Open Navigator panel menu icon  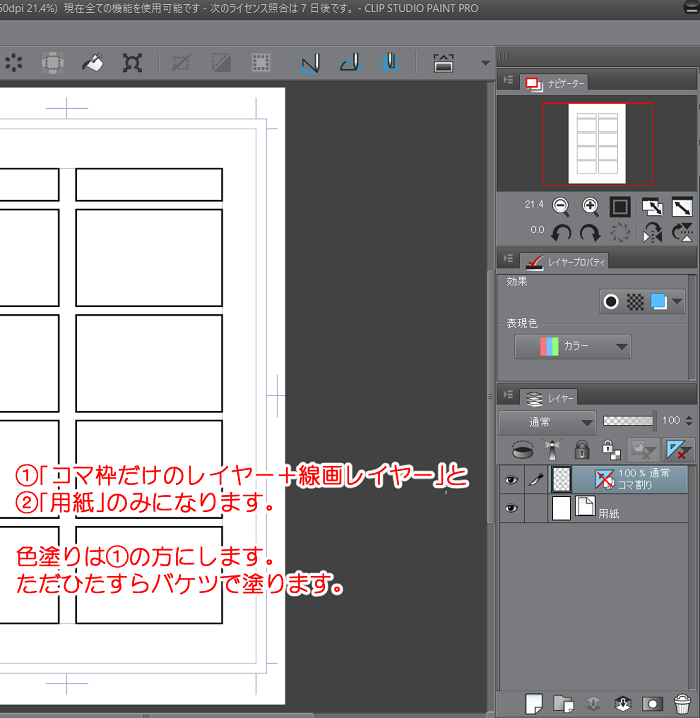pos(508,80)
